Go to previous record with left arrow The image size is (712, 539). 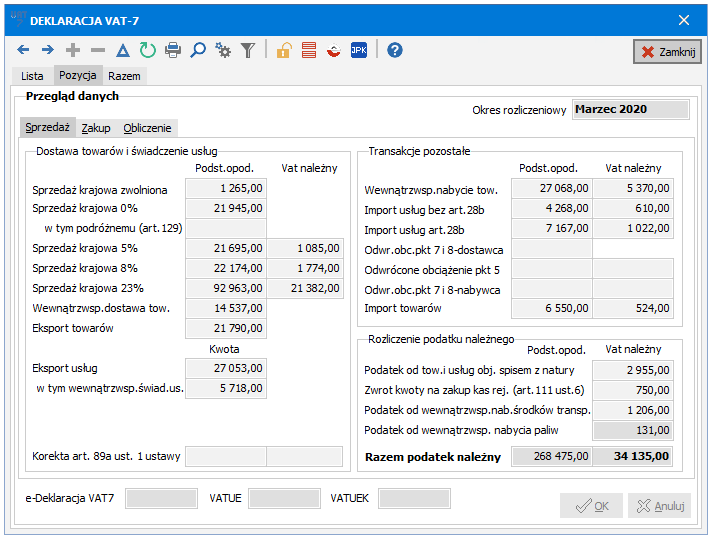(x=23, y=50)
